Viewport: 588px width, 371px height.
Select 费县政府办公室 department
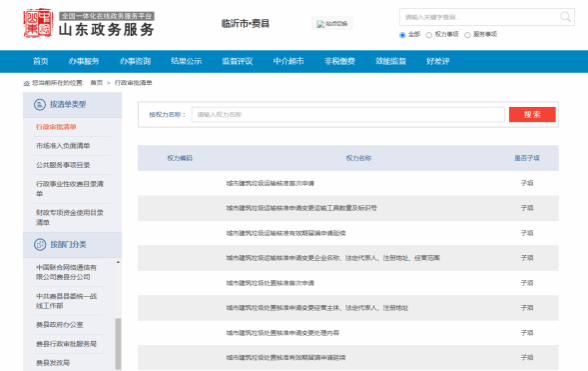tap(60, 325)
